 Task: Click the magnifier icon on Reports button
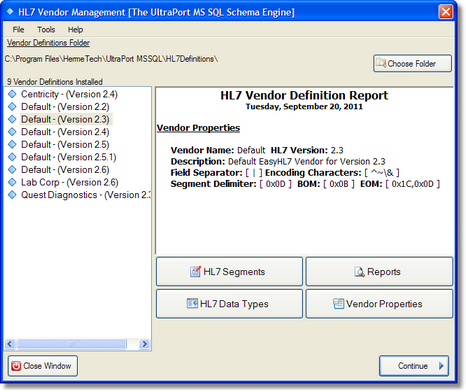click(359, 272)
